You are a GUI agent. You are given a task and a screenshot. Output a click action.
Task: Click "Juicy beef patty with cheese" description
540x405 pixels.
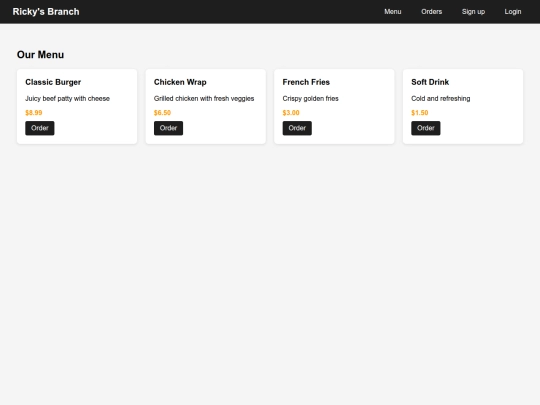pos(68,98)
